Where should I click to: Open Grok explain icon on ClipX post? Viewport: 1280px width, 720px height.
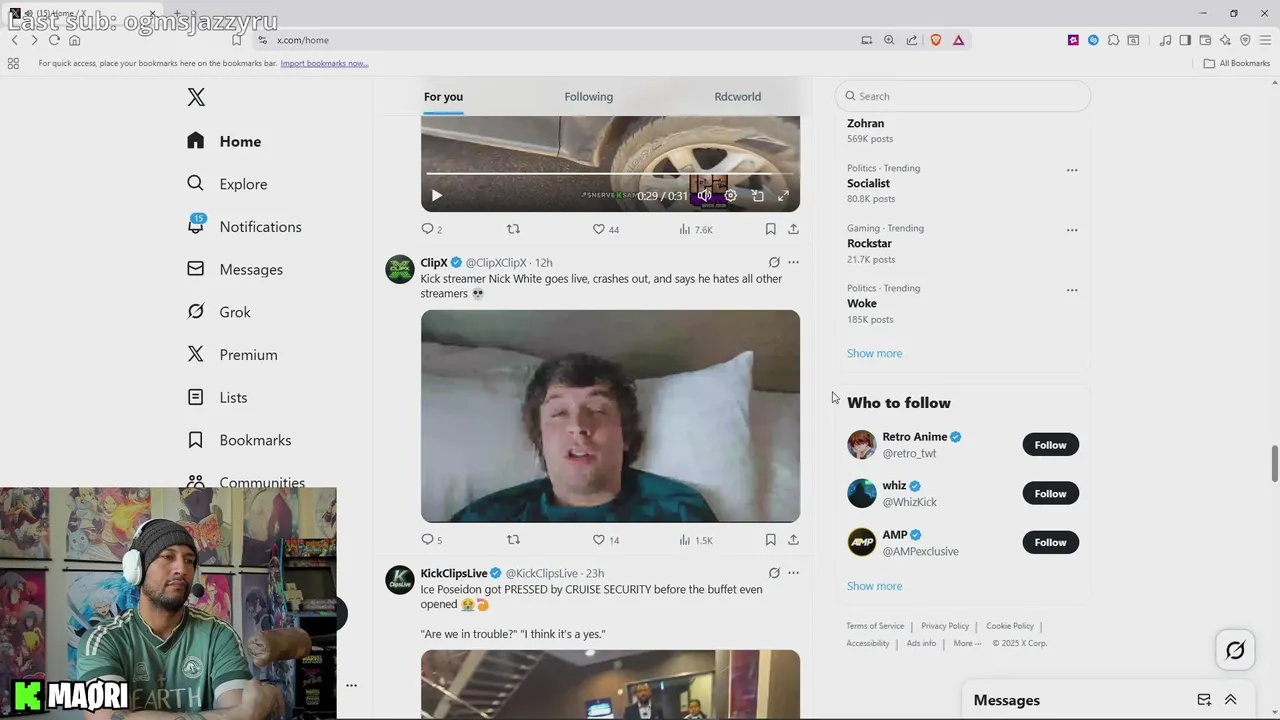774,262
